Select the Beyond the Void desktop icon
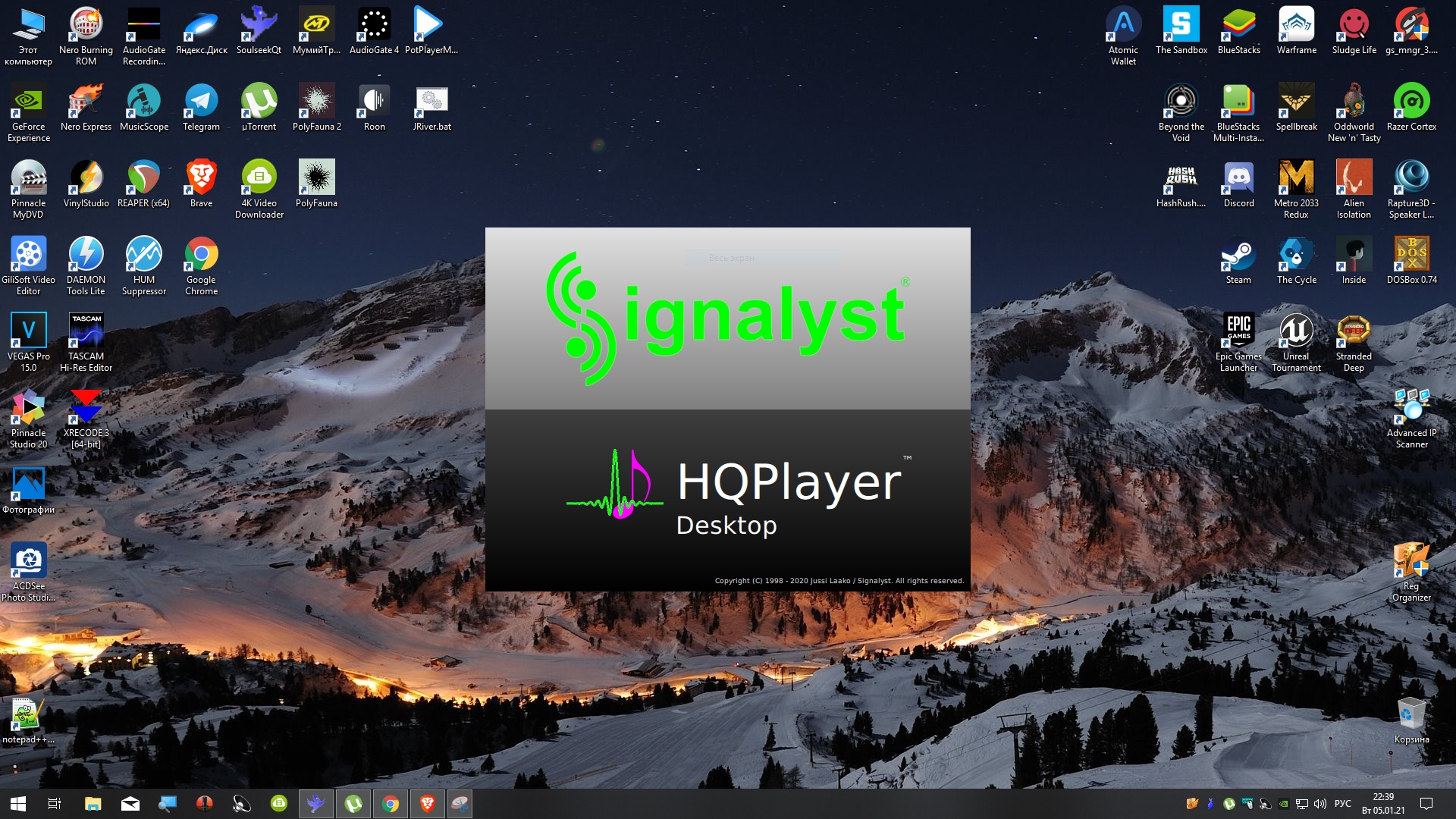This screenshot has width=1456, height=819. click(x=1181, y=112)
